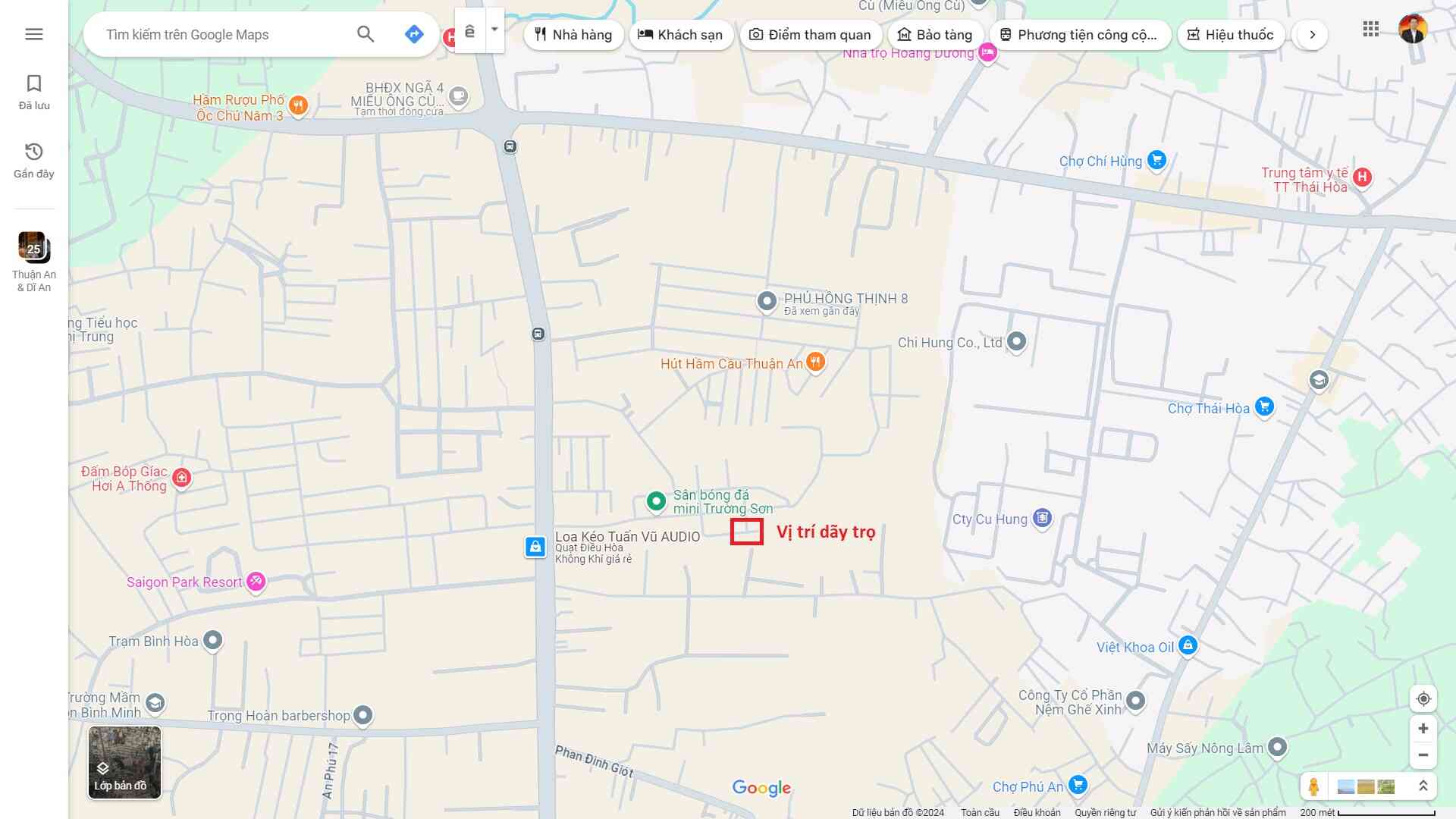The image size is (1456, 819).
Task: Open the Google apps grid
Action: tap(1370, 30)
